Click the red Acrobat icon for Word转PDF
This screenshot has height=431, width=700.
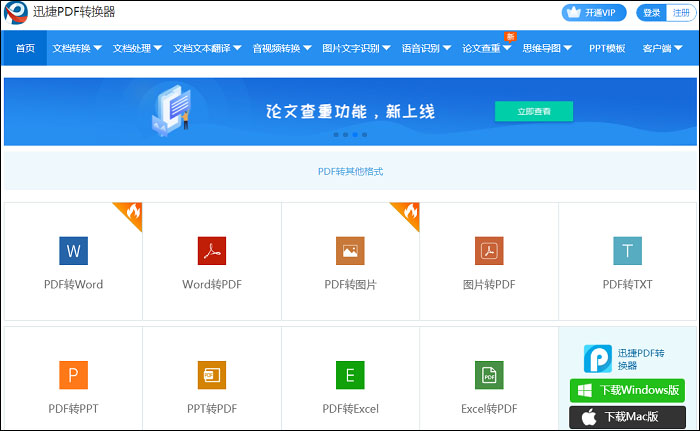tap(212, 251)
